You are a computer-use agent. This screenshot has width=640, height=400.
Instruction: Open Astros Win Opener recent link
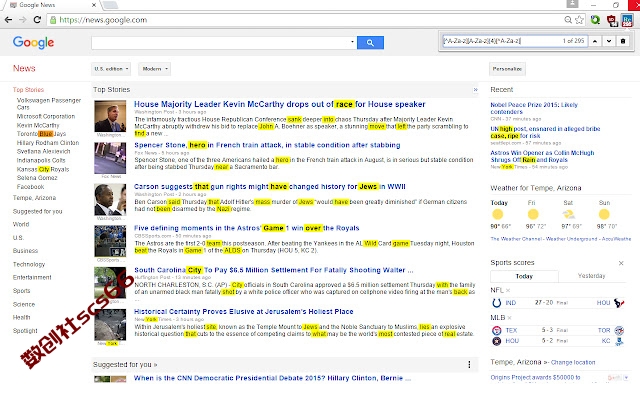542,156
